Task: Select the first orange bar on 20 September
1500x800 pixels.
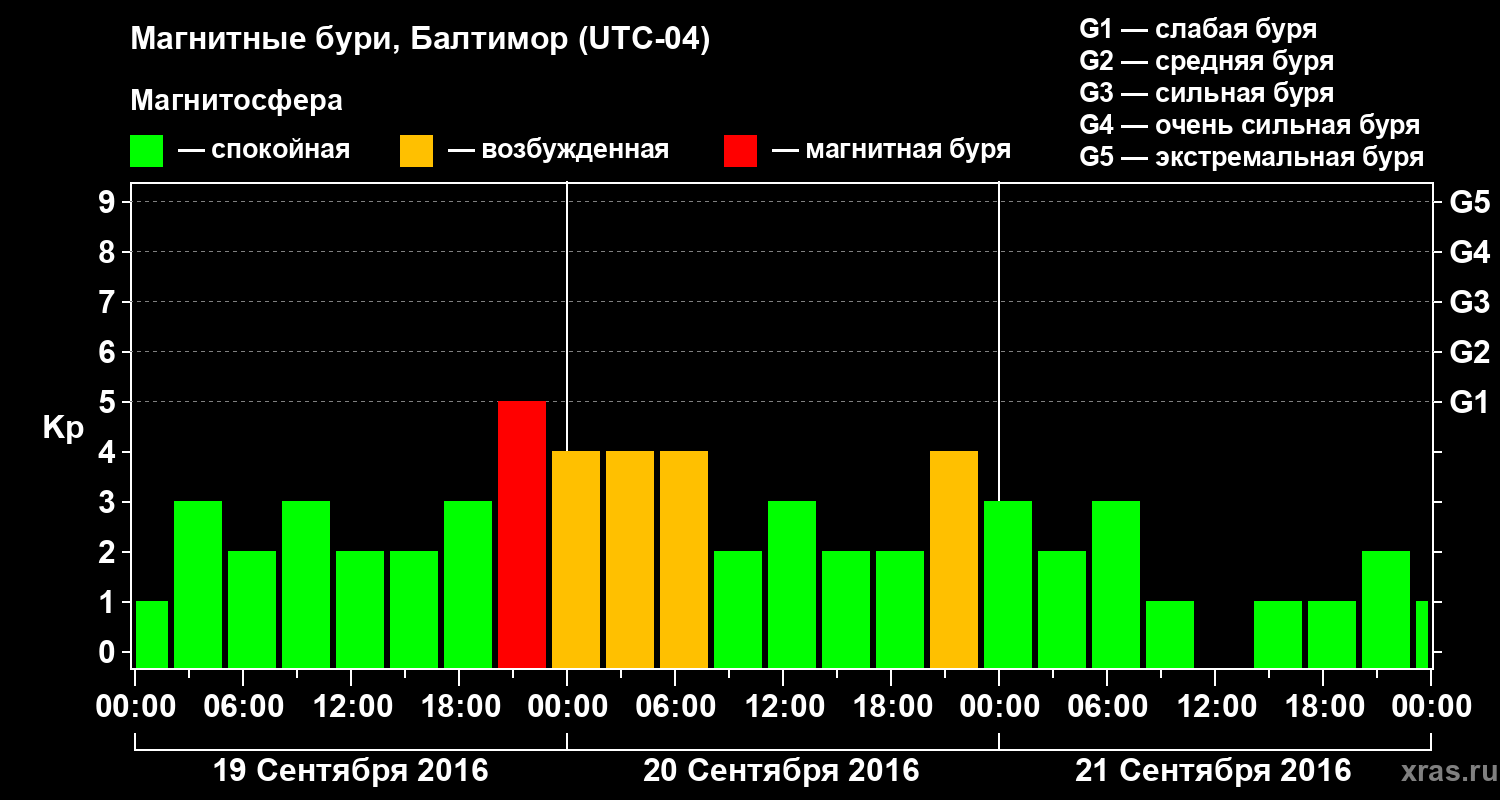Action: pos(576,560)
